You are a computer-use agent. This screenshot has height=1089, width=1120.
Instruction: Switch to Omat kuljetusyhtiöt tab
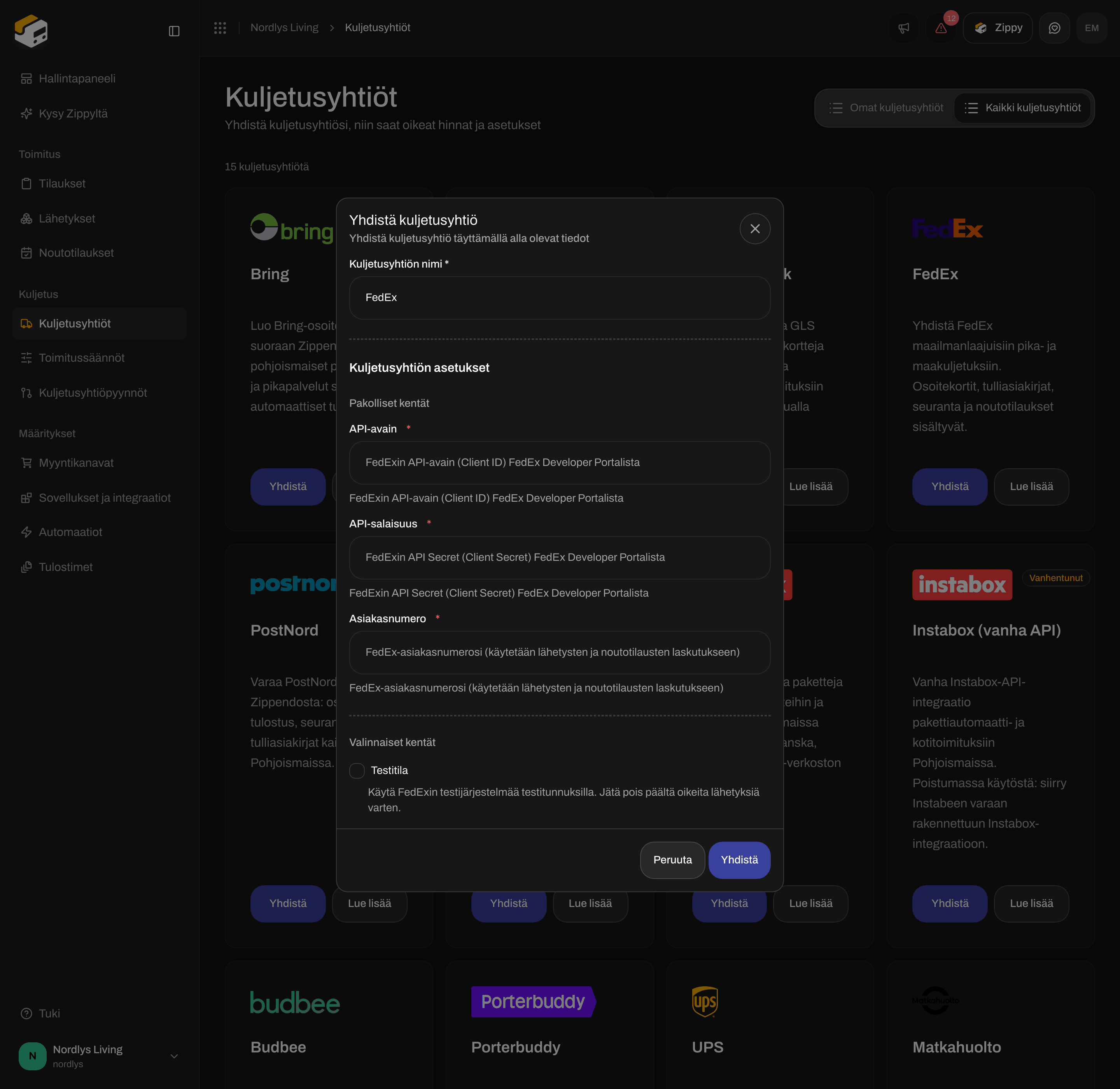pyautogui.click(x=887, y=107)
